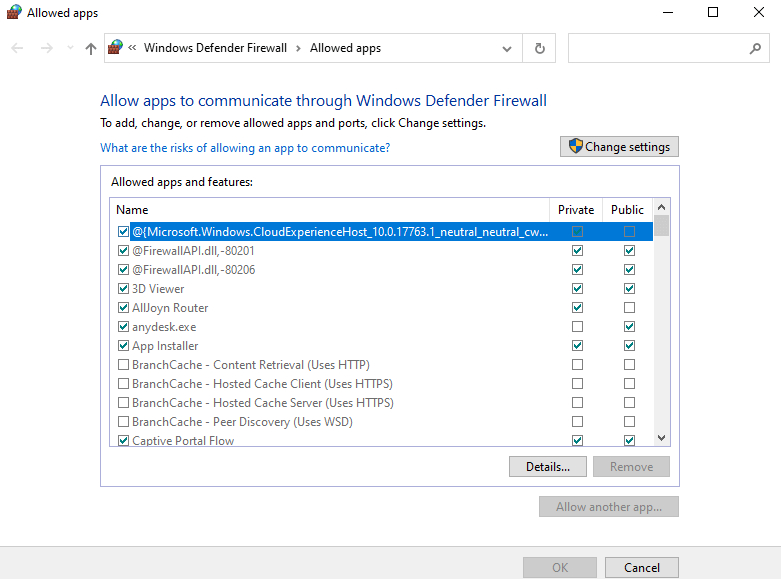Select the App Installer entry
781x579 pixels.
[165, 345]
